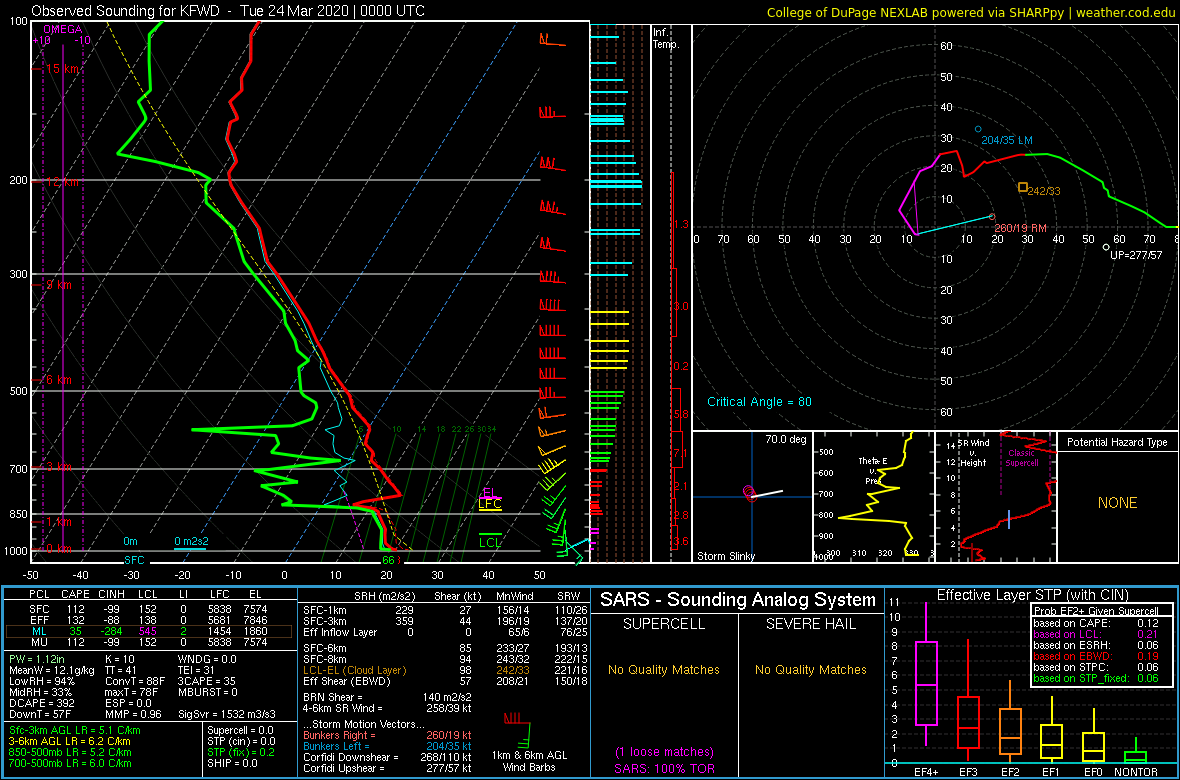Click the Eff Shear (EBWD) row
Viewport: 1180px width, 780px height.
444,681
